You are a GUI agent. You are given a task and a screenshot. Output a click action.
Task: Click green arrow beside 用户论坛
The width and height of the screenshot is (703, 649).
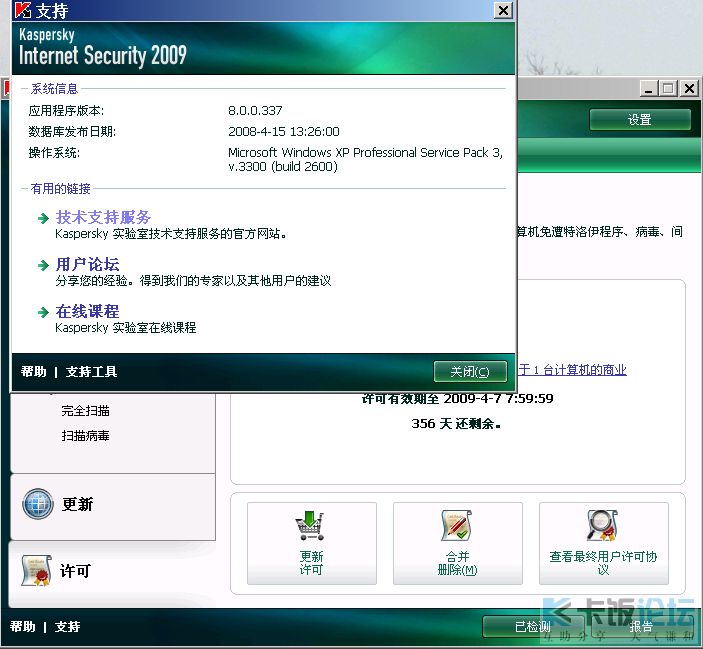tap(43, 265)
